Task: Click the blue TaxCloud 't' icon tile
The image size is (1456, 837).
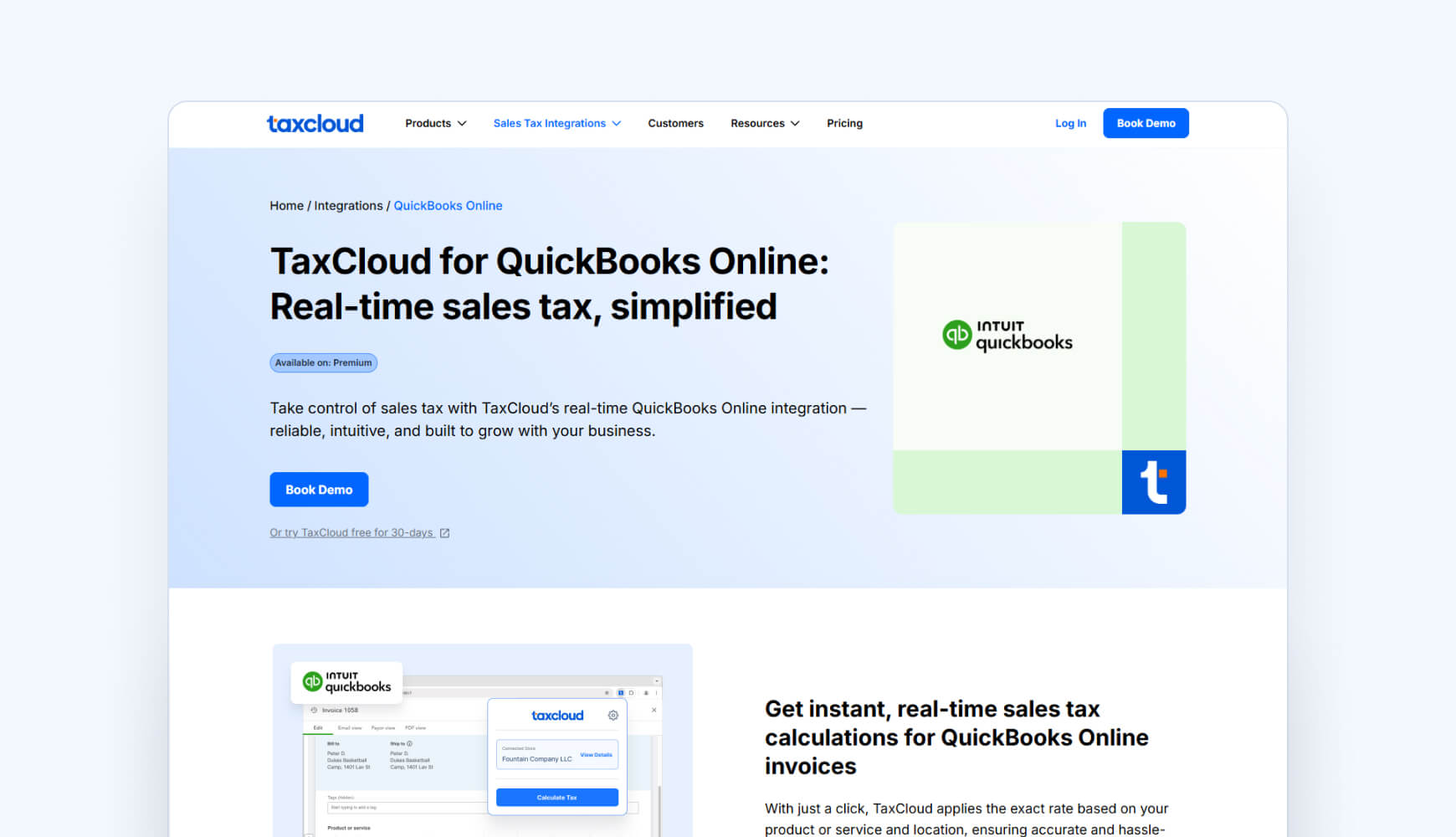Action: pyautogui.click(x=1154, y=482)
